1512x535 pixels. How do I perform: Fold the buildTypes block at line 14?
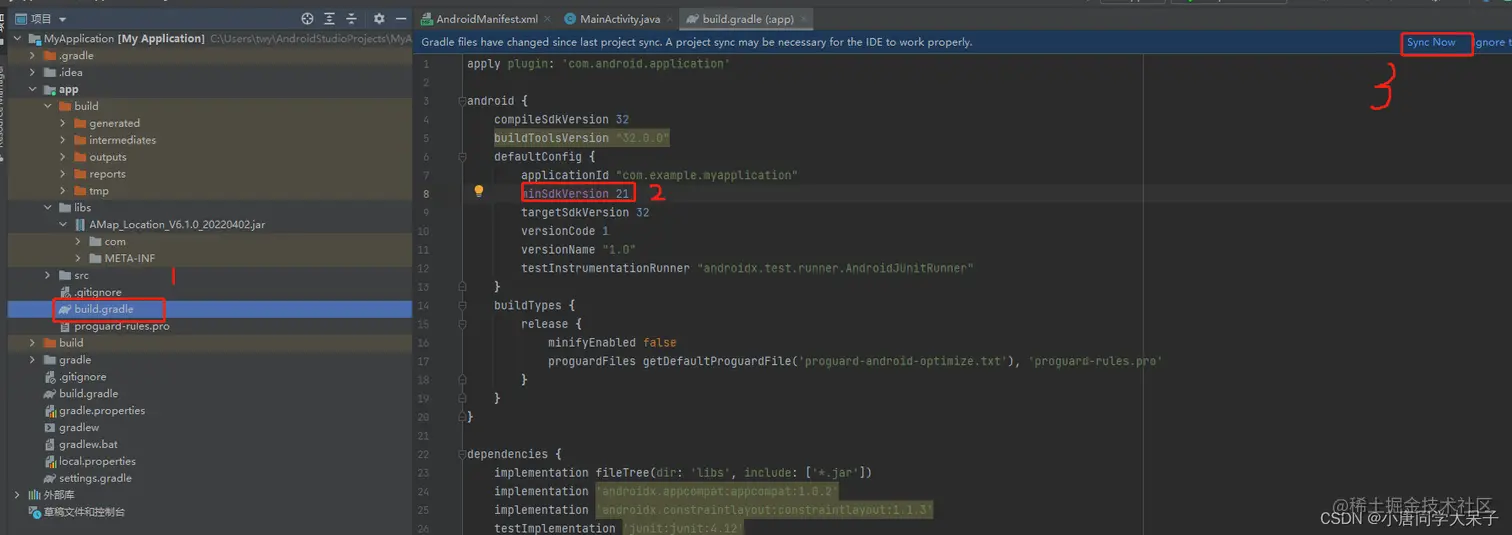coord(462,305)
